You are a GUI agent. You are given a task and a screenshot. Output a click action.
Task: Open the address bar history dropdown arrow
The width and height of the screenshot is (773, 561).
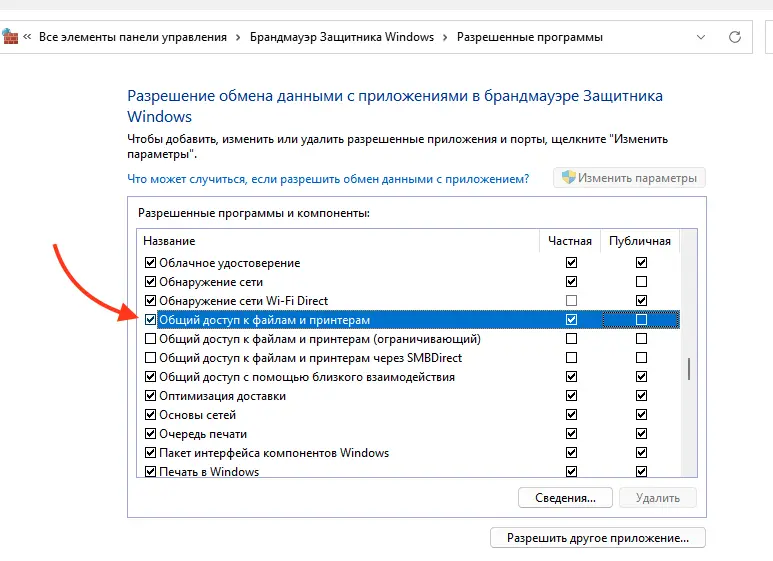[701, 37]
